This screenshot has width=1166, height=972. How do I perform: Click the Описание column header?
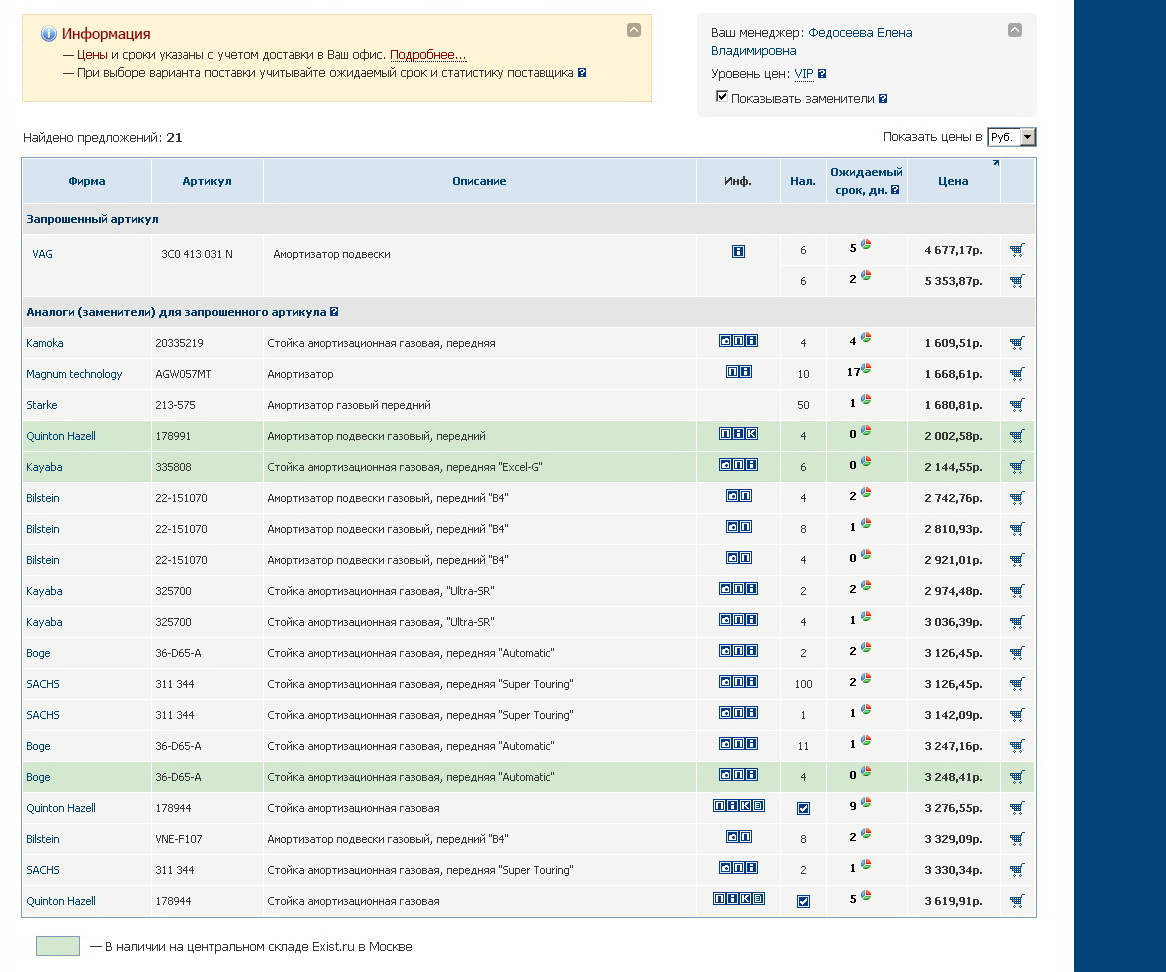[x=479, y=181]
